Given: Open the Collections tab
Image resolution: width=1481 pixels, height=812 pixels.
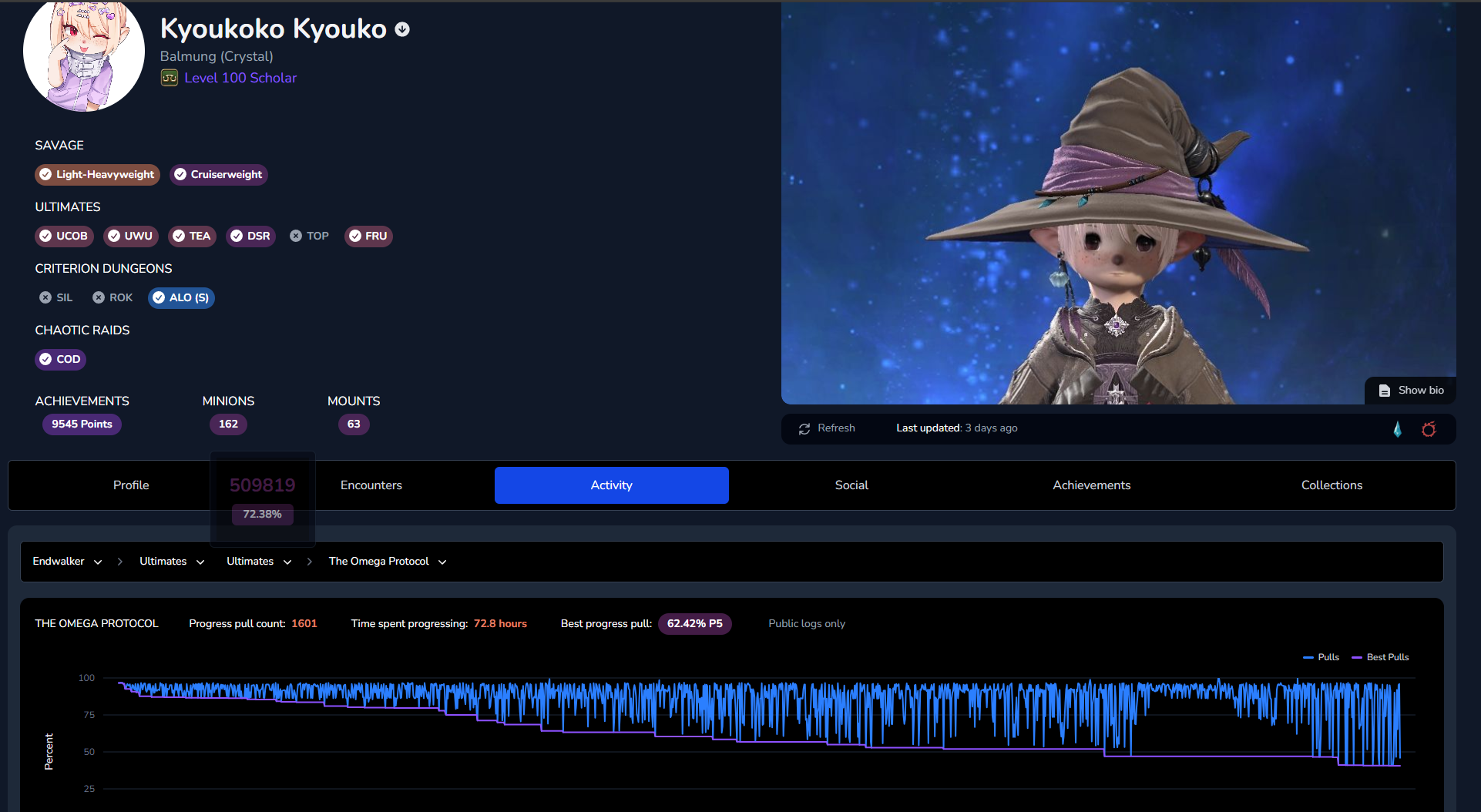Looking at the screenshot, I should 1332,485.
